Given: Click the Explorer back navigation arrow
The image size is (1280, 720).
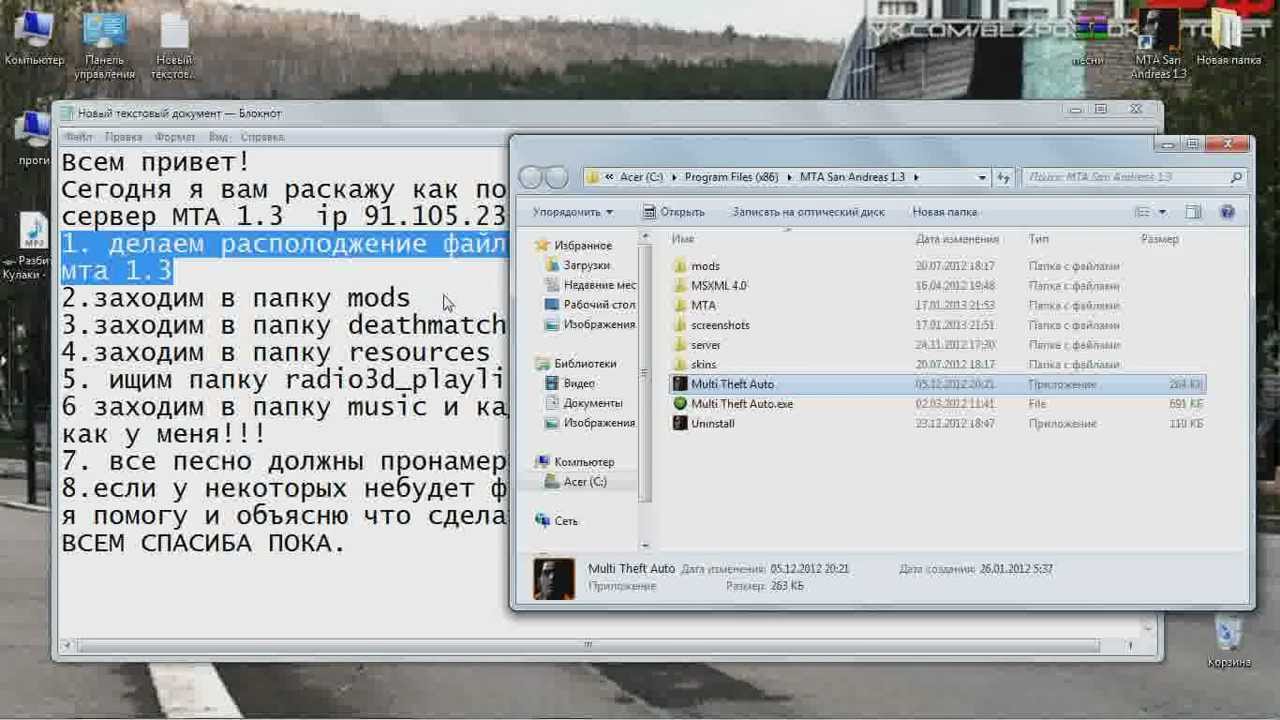Looking at the screenshot, I should (531, 178).
